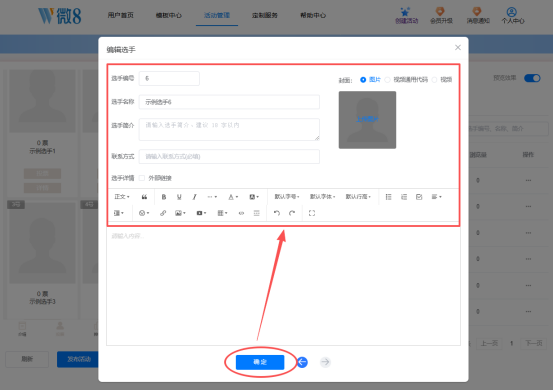The image size is (553, 390).
Task: Insert a to-do checklist in editor
Action: pyautogui.click(x=419, y=197)
